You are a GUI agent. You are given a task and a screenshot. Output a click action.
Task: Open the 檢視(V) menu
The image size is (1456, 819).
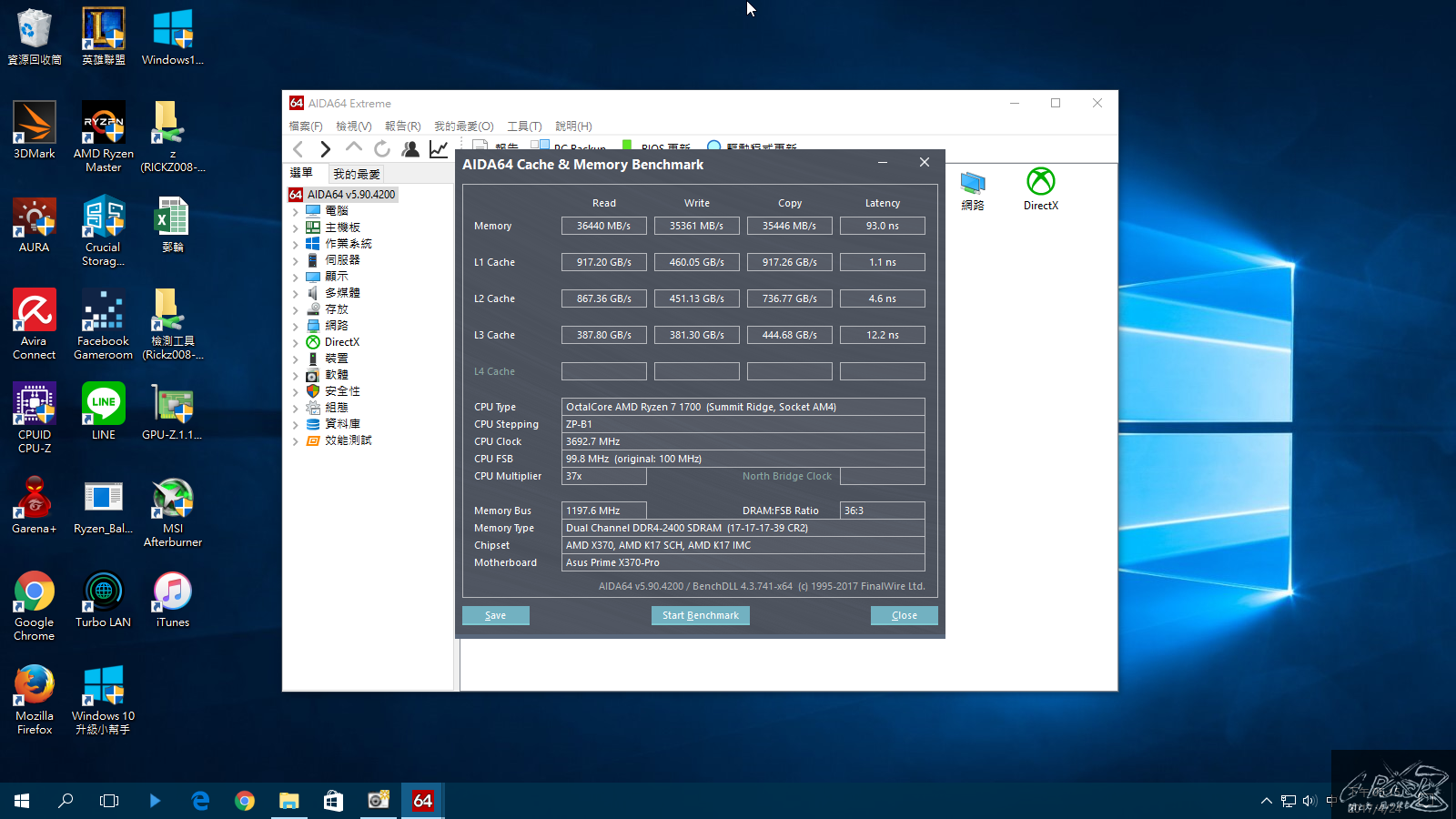click(354, 126)
